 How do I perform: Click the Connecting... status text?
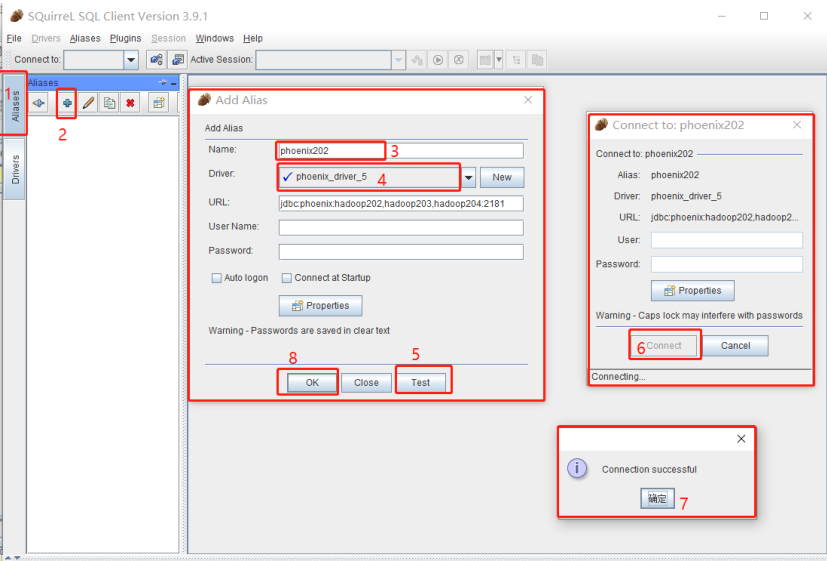(x=618, y=376)
